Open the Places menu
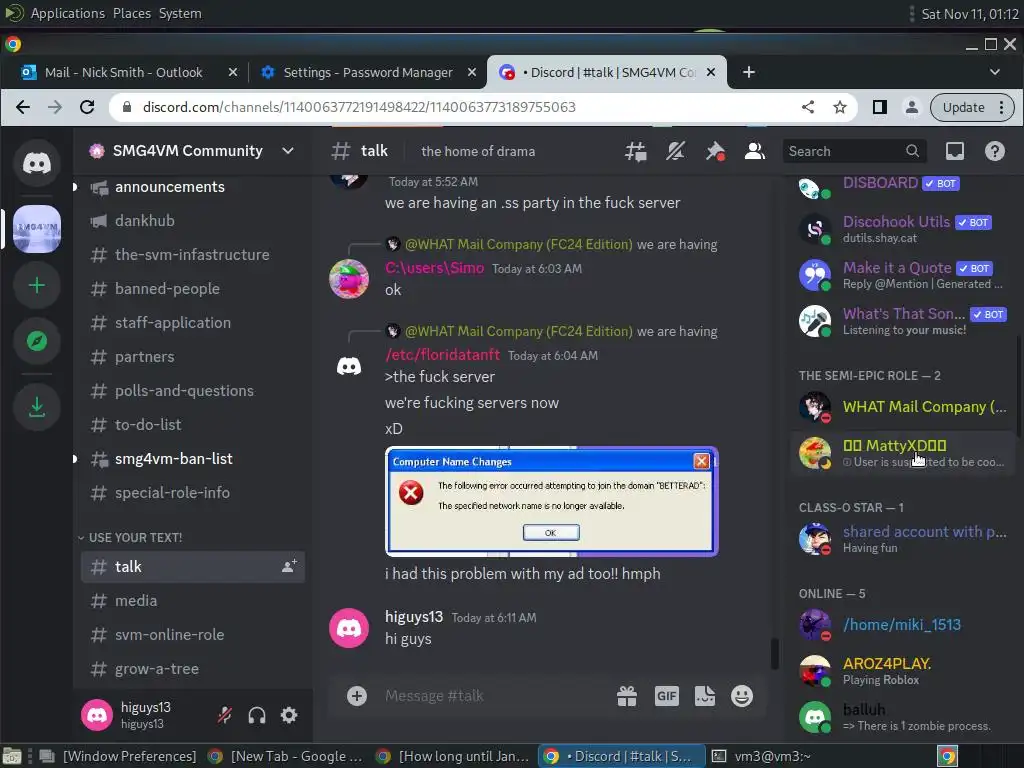 point(132,13)
